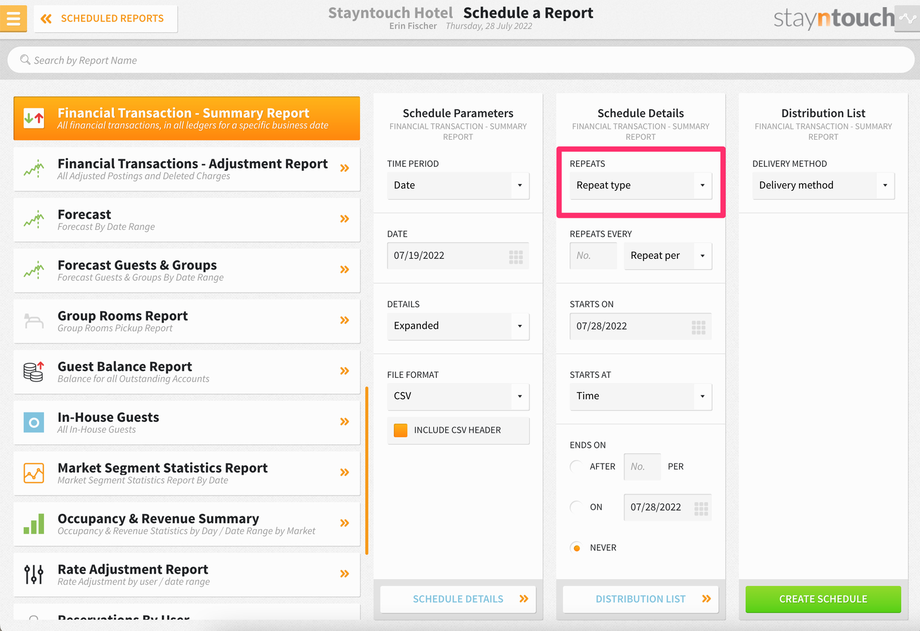Screen dimensions: 920x631
Task: Click the Ends On date field 07/28/2022
Action: coord(668,507)
